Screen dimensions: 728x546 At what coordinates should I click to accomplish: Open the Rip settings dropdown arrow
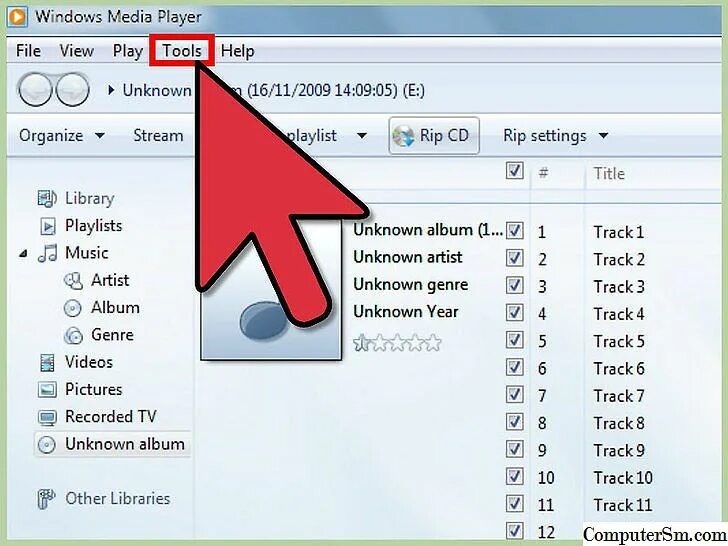pyautogui.click(x=603, y=136)
